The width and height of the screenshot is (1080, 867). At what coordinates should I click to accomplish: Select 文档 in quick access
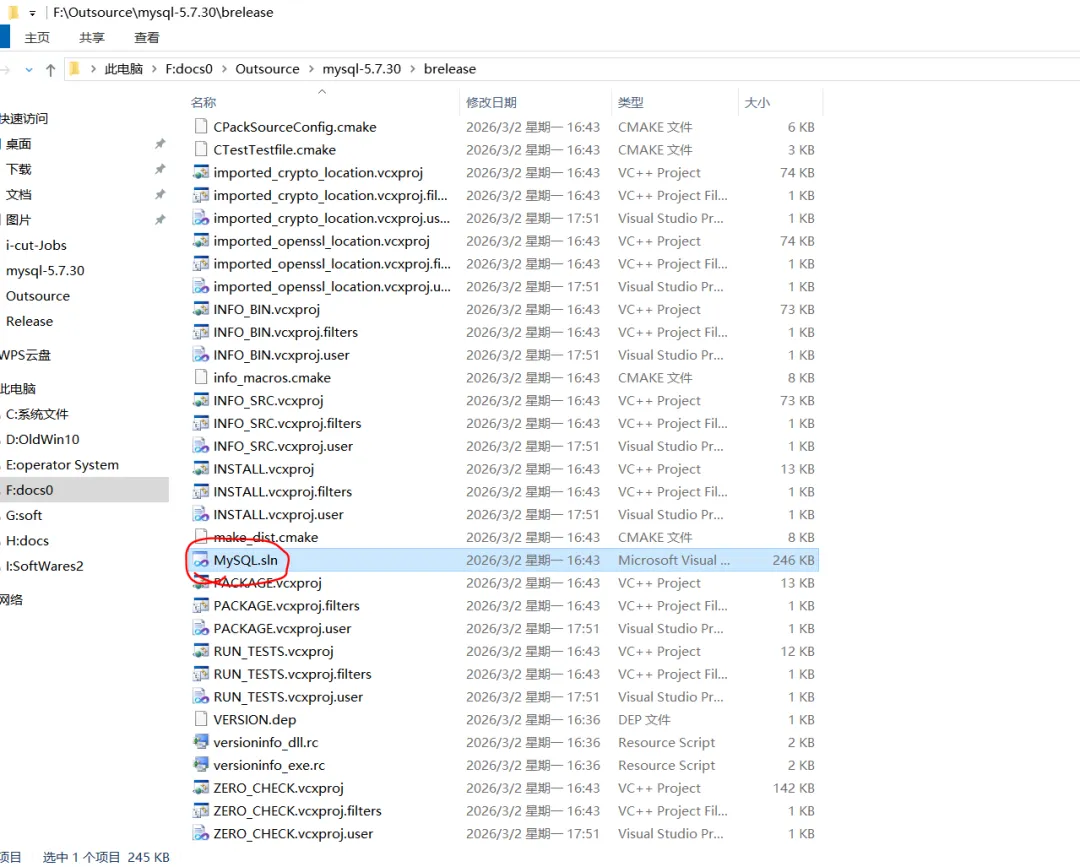[x=19, y=195]
